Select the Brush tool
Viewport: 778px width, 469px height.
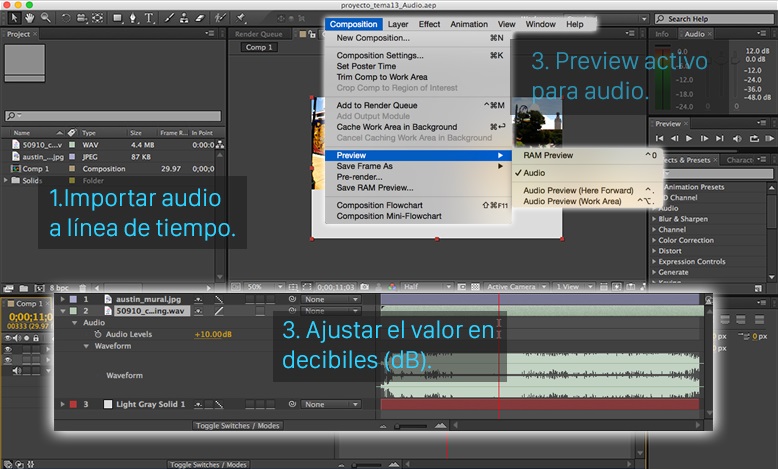pos(169,18)
